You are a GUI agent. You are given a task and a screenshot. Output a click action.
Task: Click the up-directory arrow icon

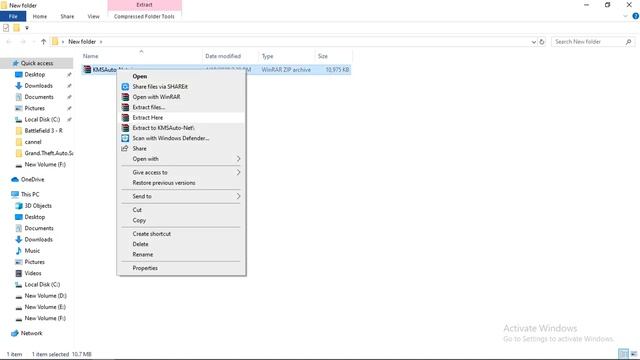pos(43,42)
